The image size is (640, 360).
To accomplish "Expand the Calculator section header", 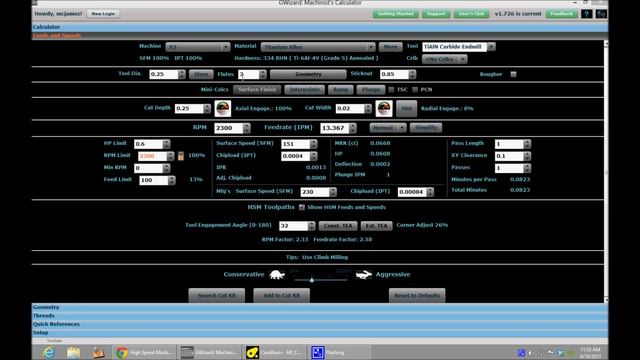I will tap(320, 27).
